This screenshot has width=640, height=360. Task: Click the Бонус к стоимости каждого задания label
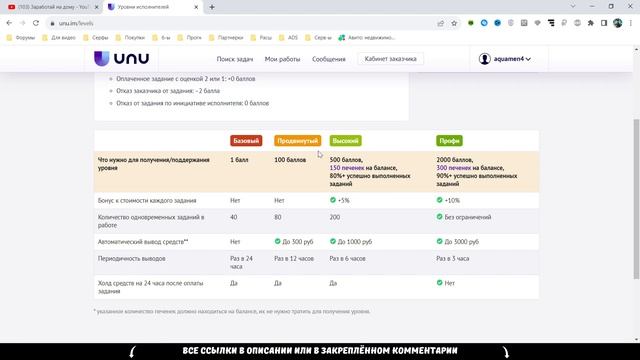(x=147, y=200)
